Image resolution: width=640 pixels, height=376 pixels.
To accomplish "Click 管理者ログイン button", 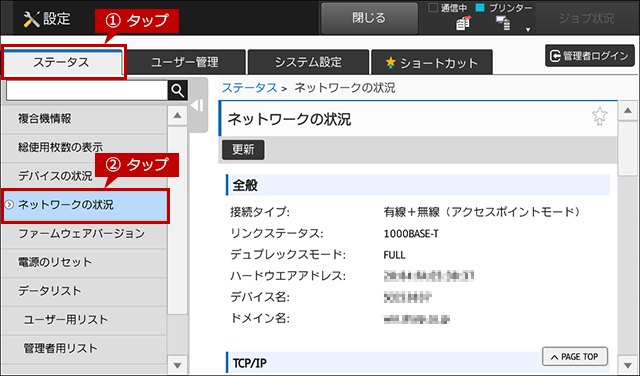I will [590, 56].
